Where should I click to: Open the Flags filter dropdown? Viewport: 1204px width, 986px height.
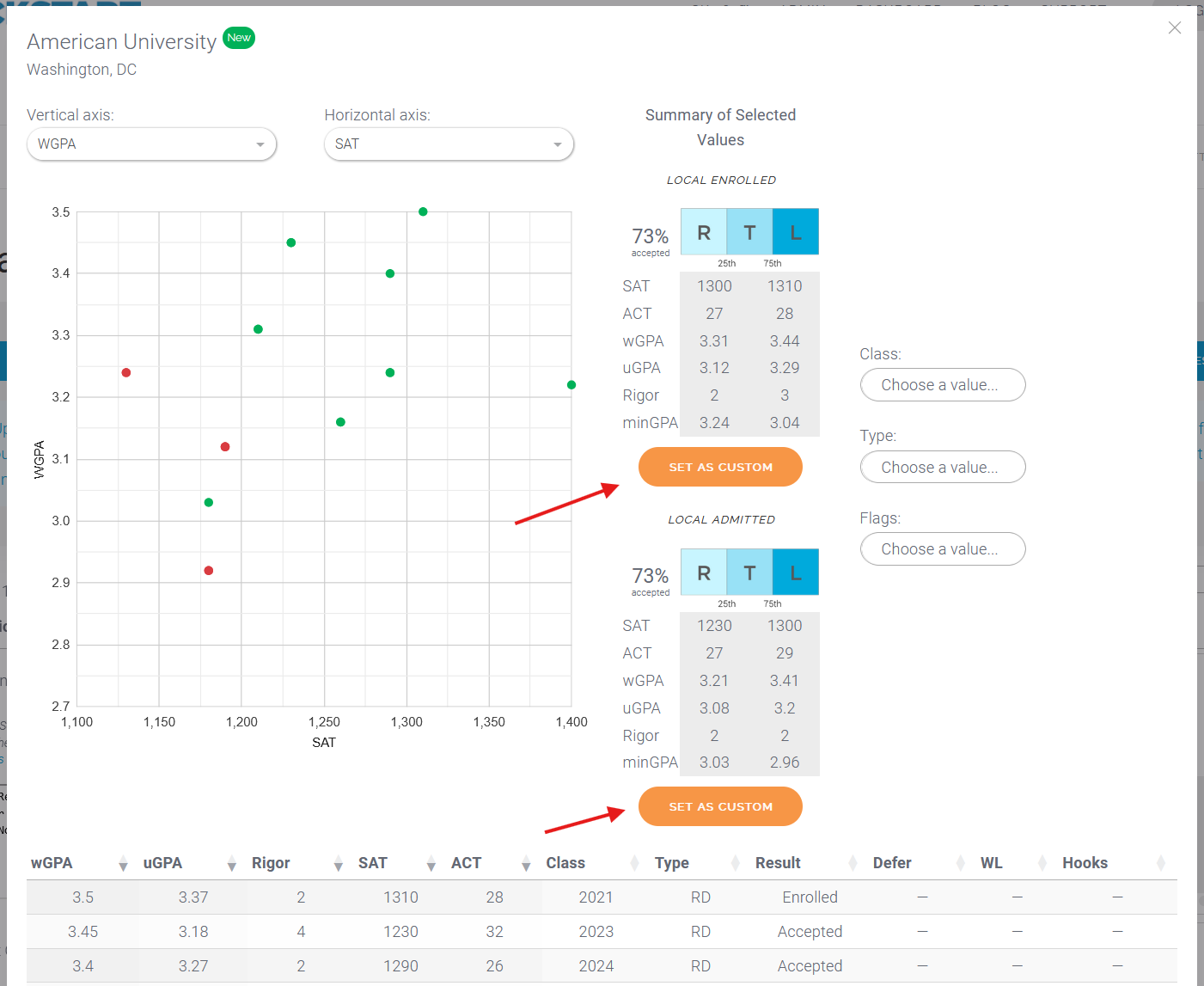click(x=943, y=549)
